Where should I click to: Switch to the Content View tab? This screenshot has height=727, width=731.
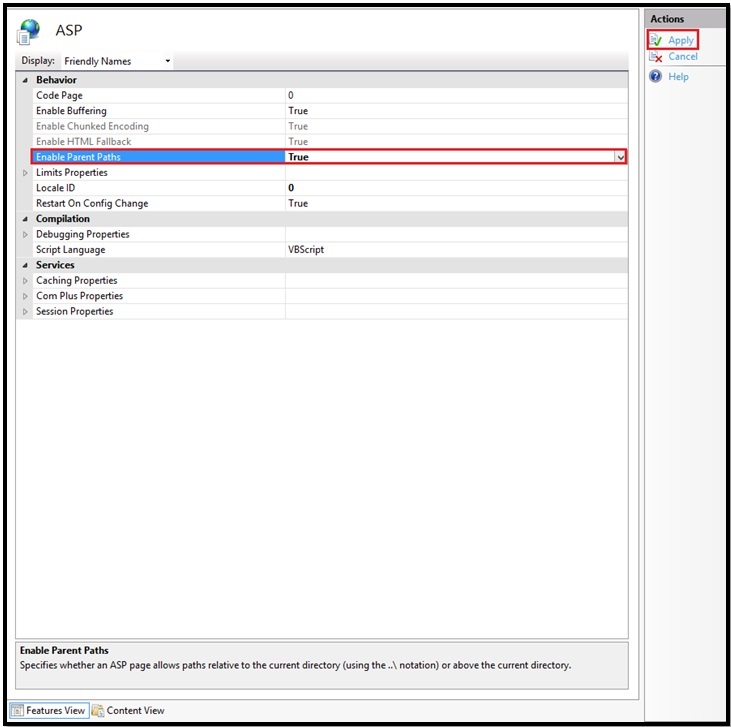(x=135, y=711)
